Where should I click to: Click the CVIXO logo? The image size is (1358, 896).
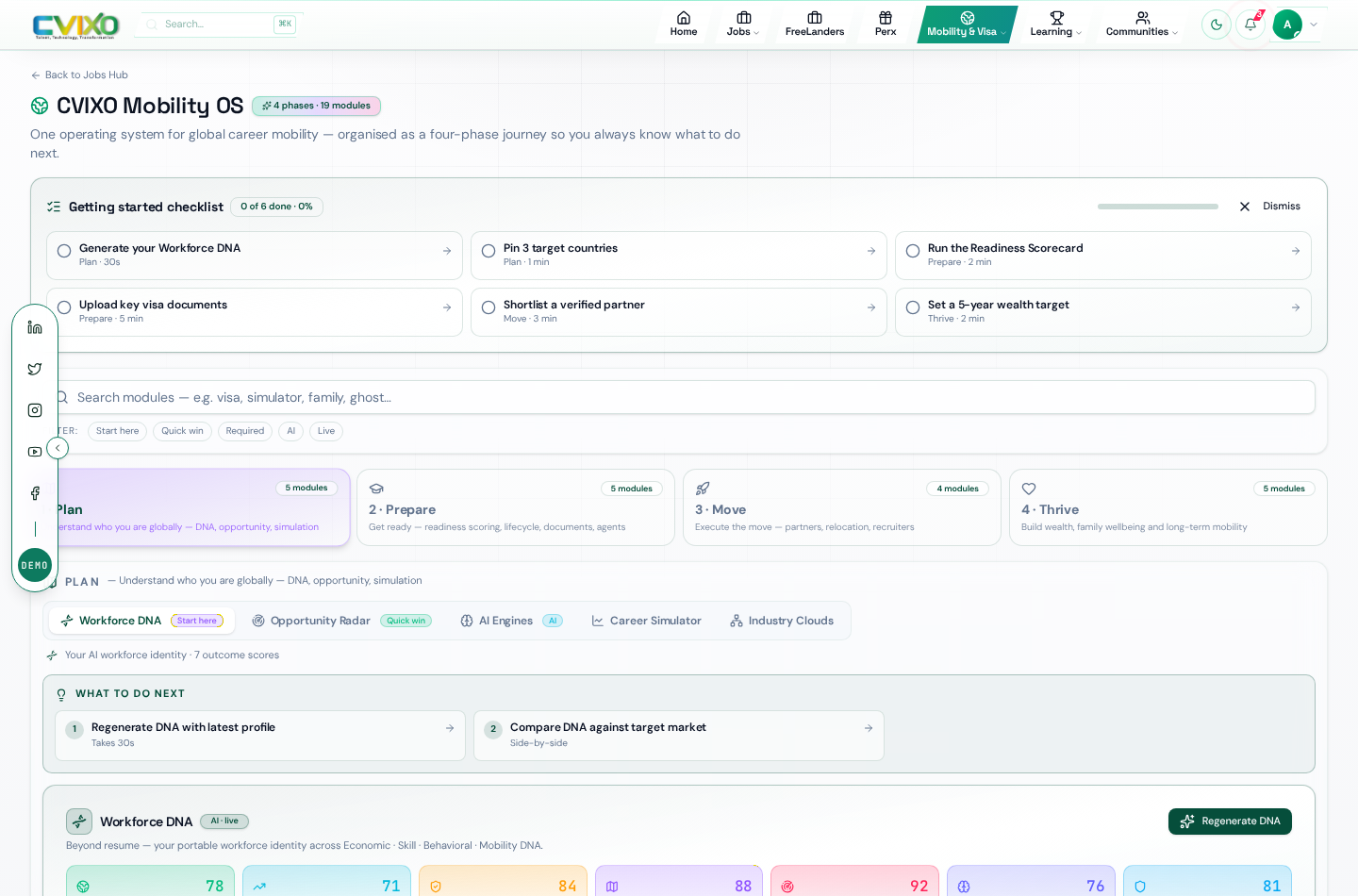[x=75, y=25]
